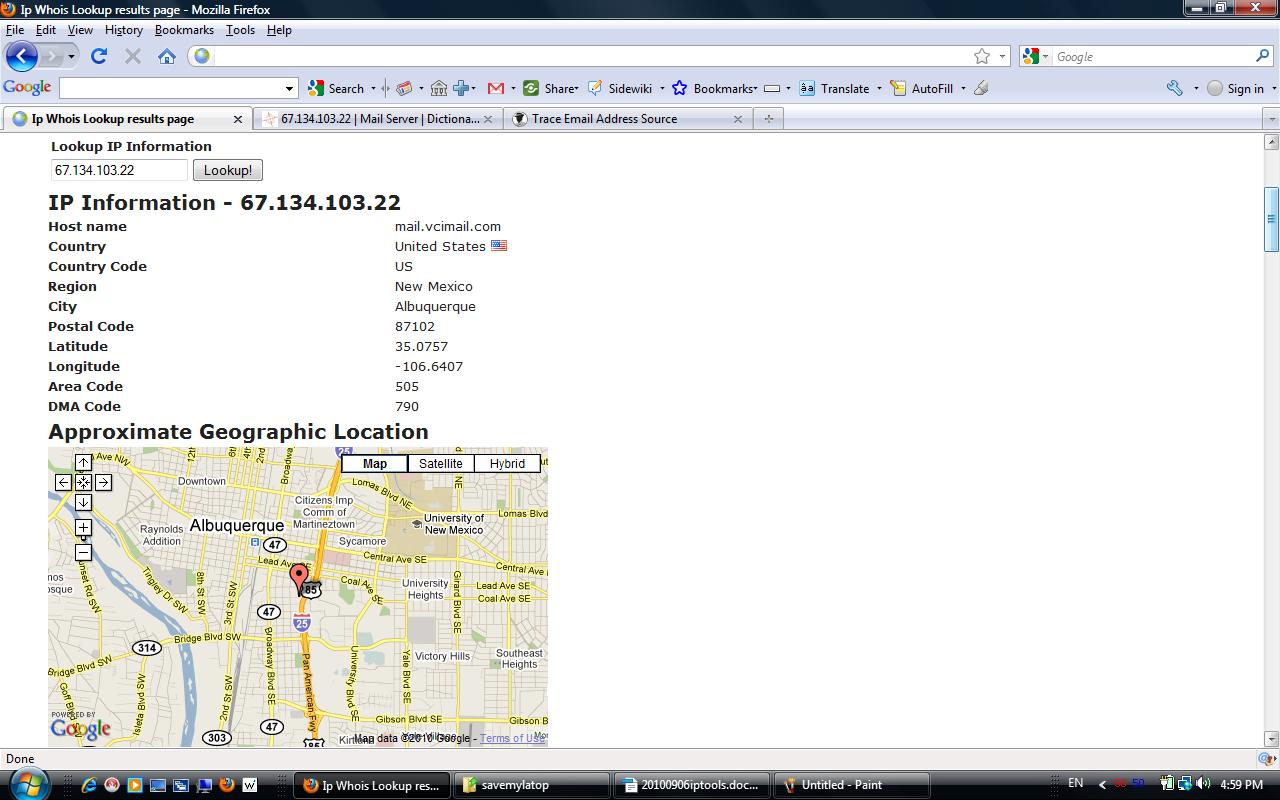Open the wrench settings dropdown arrow
Viewport: 1280px width, 800px height.
point(1196,88)
